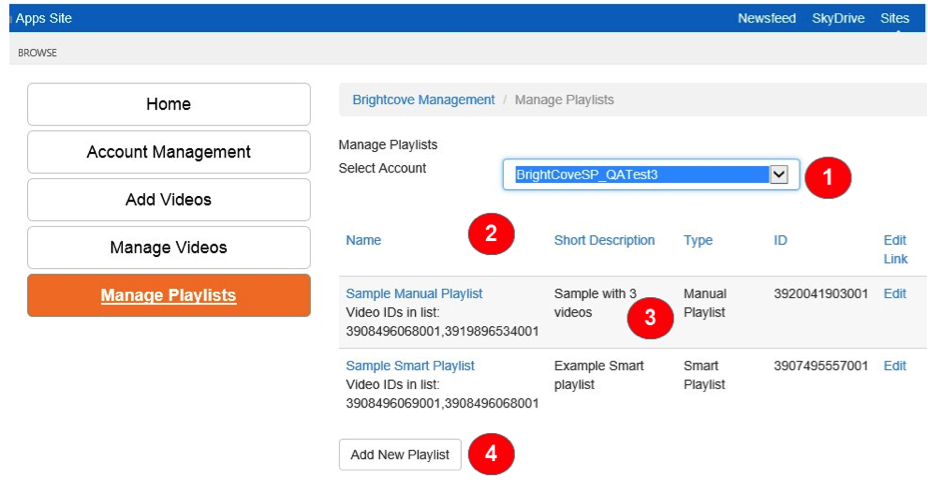Open the Sample Manual Playlist link

tap(414, 294)
